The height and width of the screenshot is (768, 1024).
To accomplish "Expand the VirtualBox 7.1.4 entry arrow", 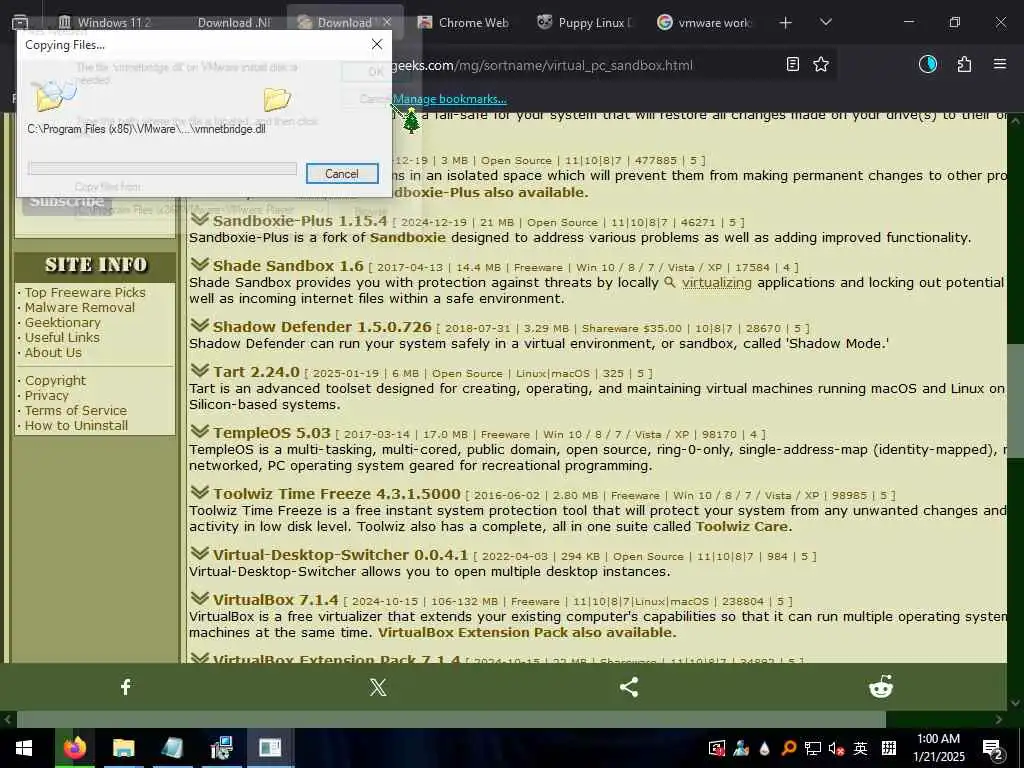I will (199, 598).
